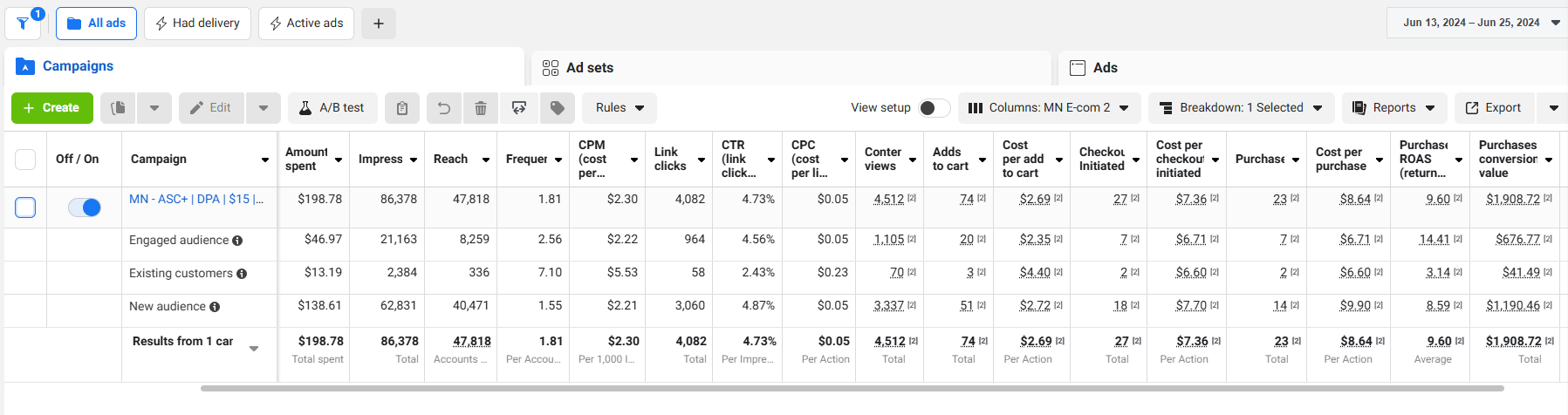Screen dimensions: 1568x415
Task: Click the info icon next to Existing customers
Action: (x=242, y=274)
